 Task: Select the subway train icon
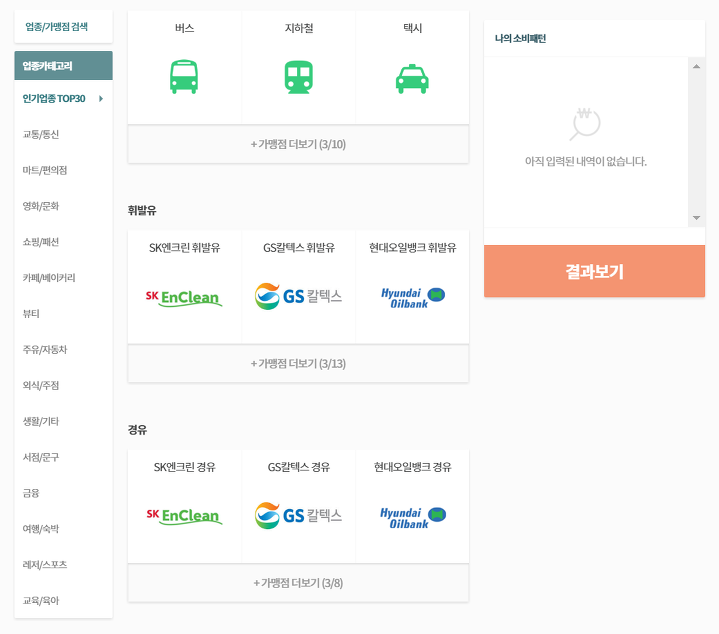pyautogui.click(x=298, y=77)
